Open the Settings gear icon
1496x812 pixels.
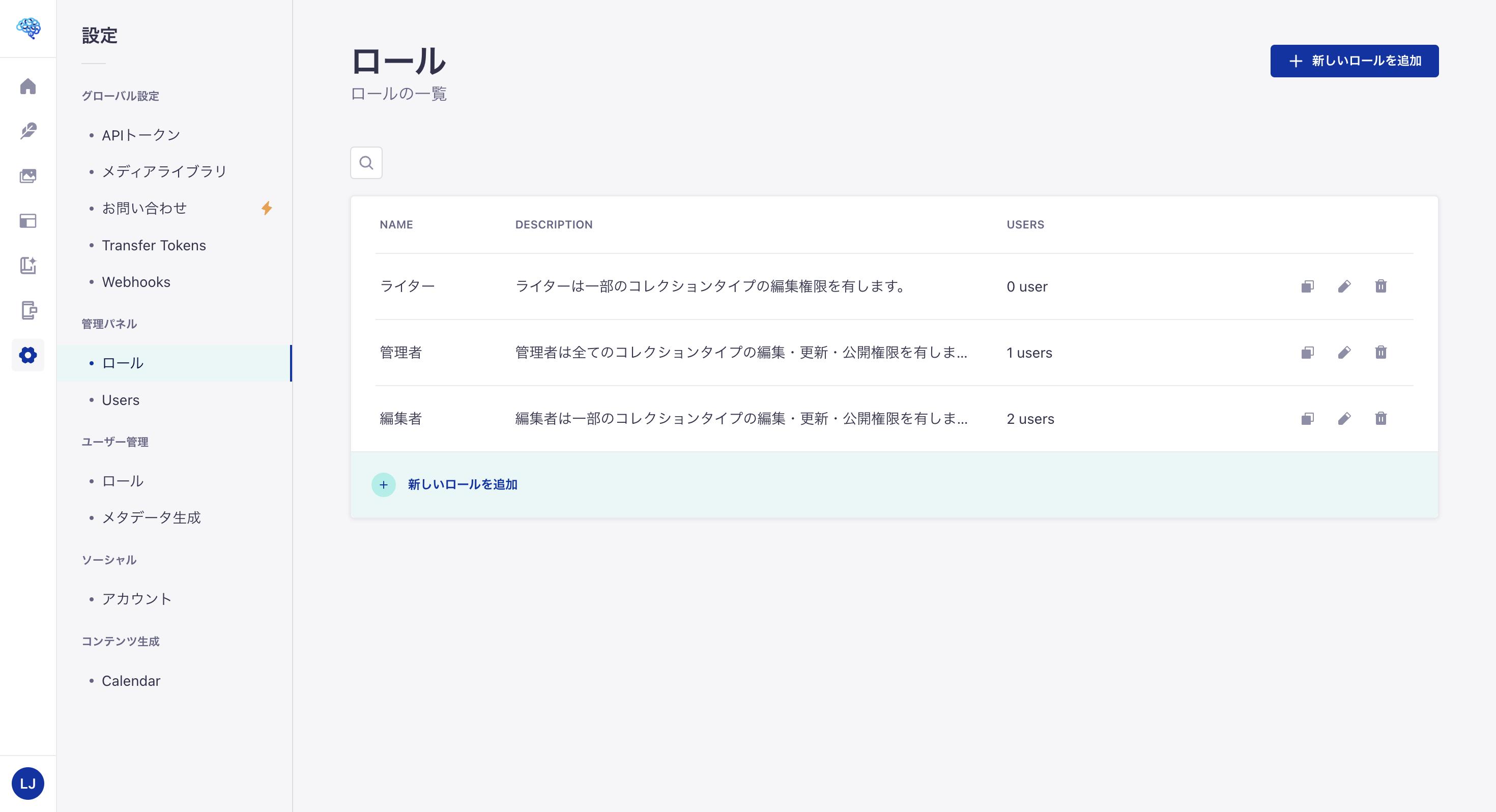coord(28,355)
